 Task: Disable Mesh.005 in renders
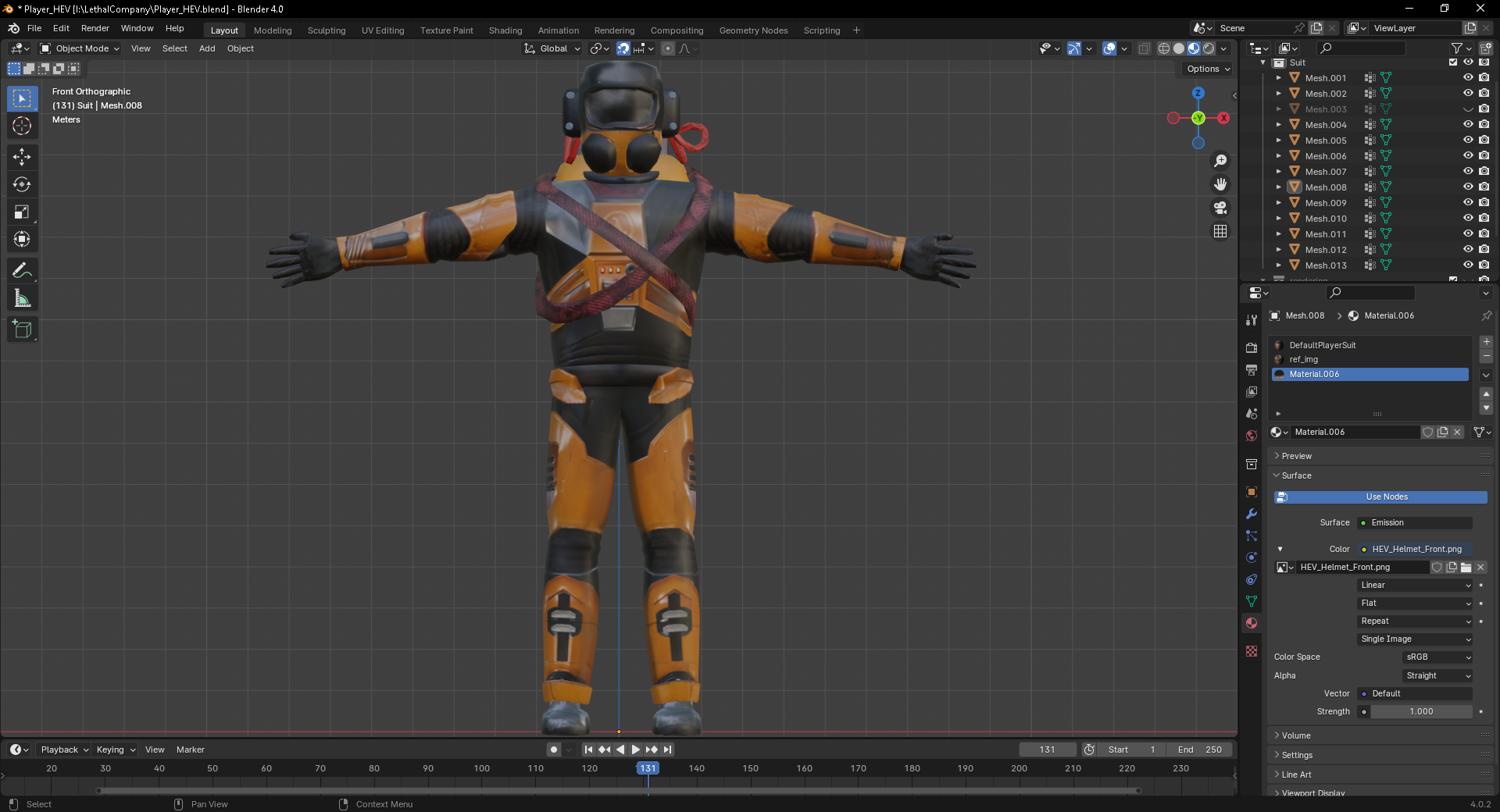tap(1484, 141)
